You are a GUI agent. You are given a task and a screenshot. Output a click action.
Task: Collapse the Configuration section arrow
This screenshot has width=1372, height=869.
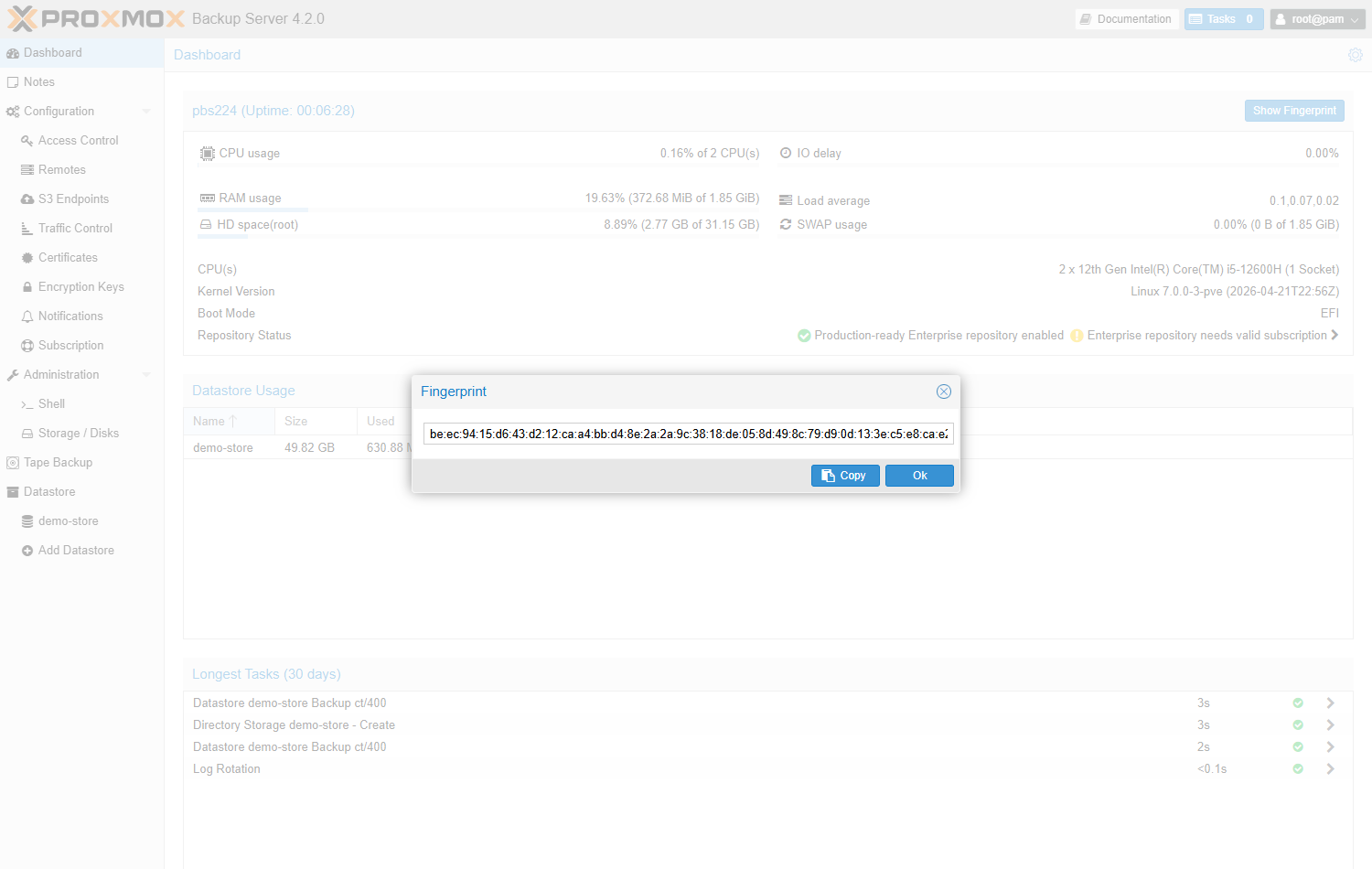tap(146, 112)
